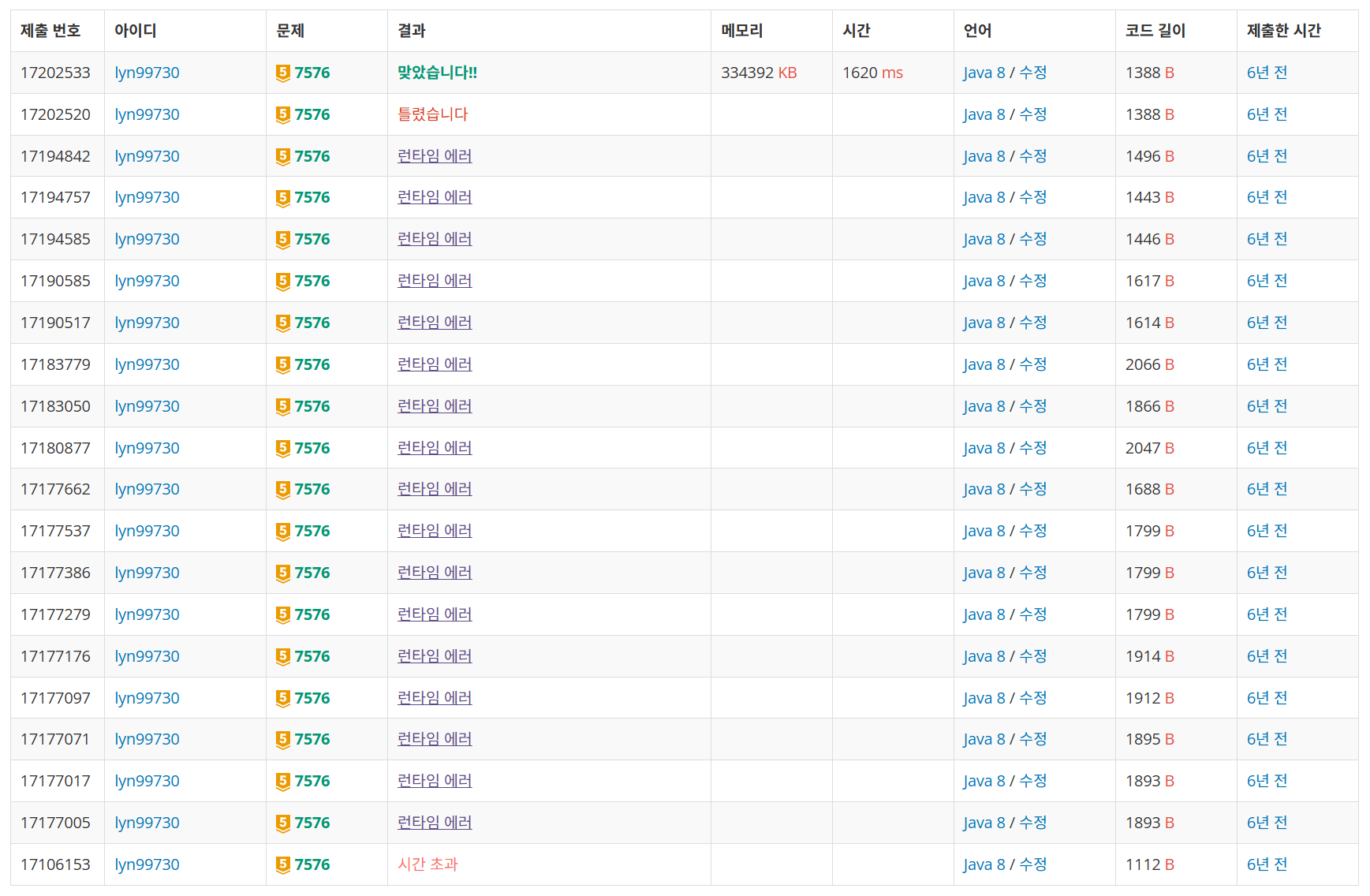
Task: Click the tier badge icon in row 17202520
Action: click(x=283, y=115)
